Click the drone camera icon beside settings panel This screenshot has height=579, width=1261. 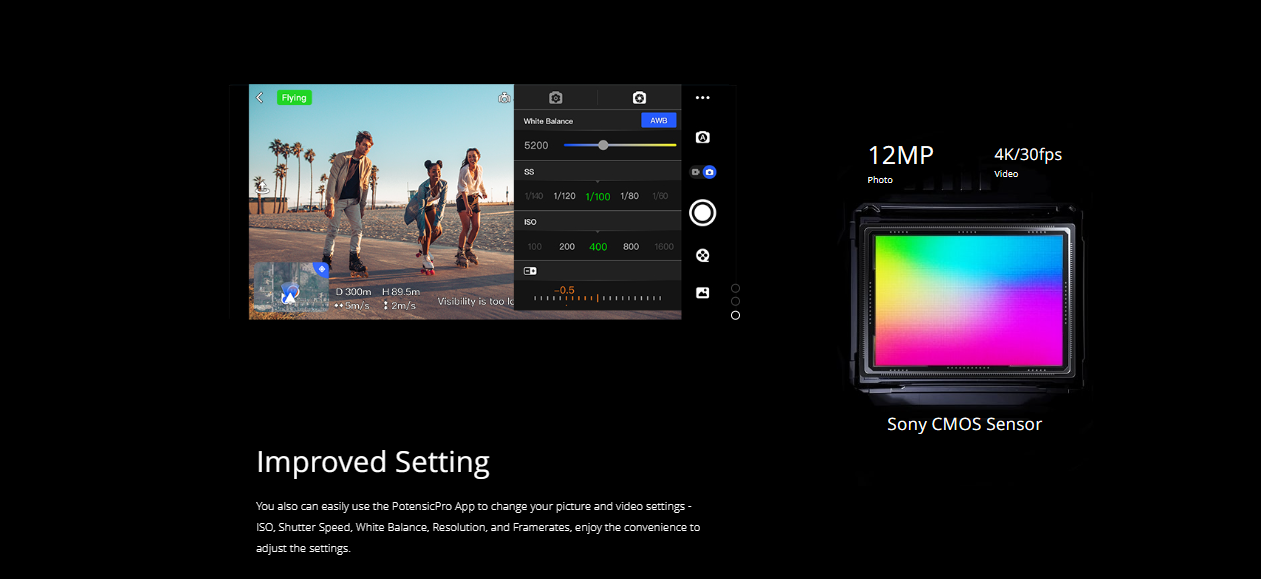pyautogui.click(x=504, y=98)
